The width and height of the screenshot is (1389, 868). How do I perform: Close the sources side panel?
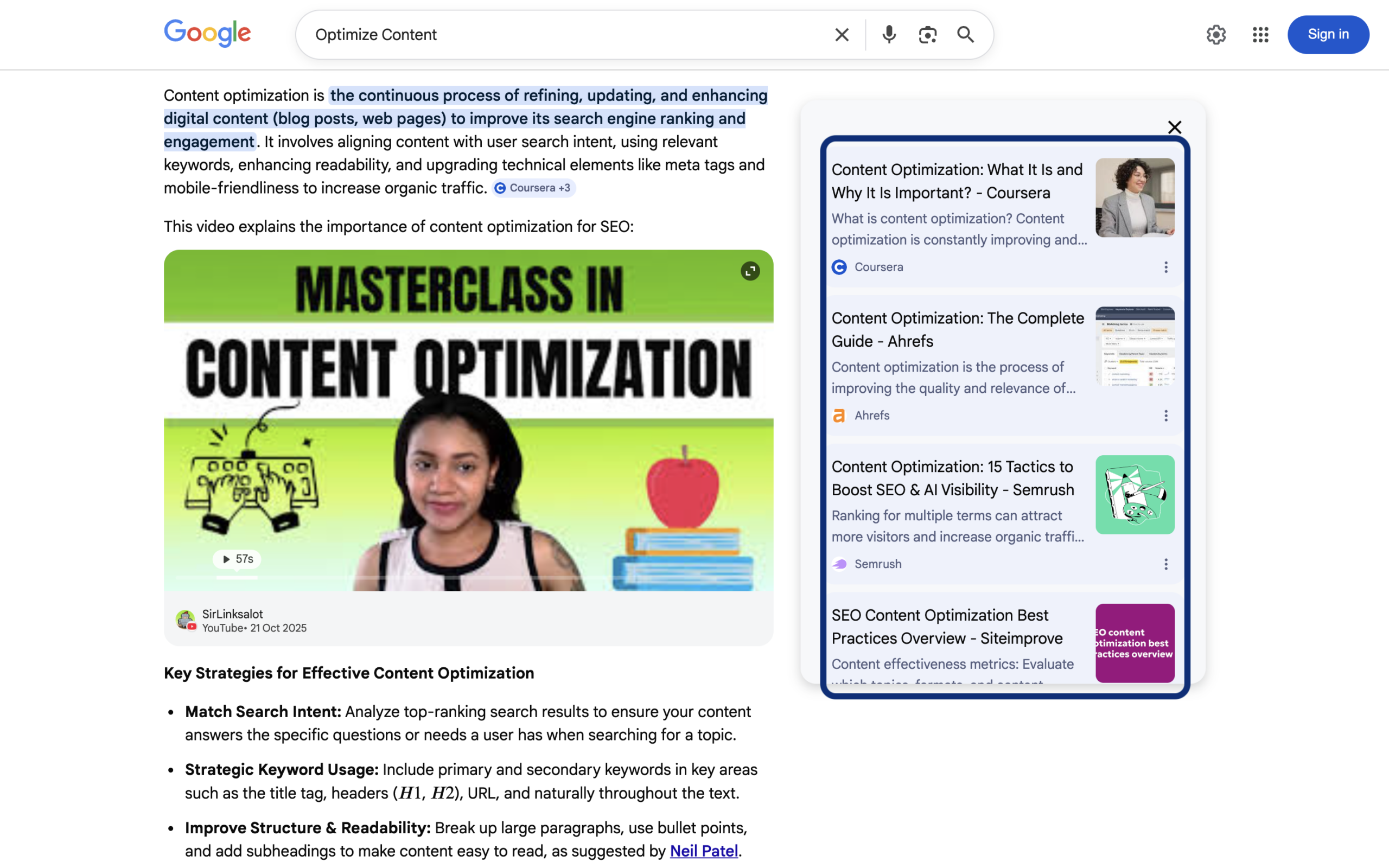[x=1174, y=127]
